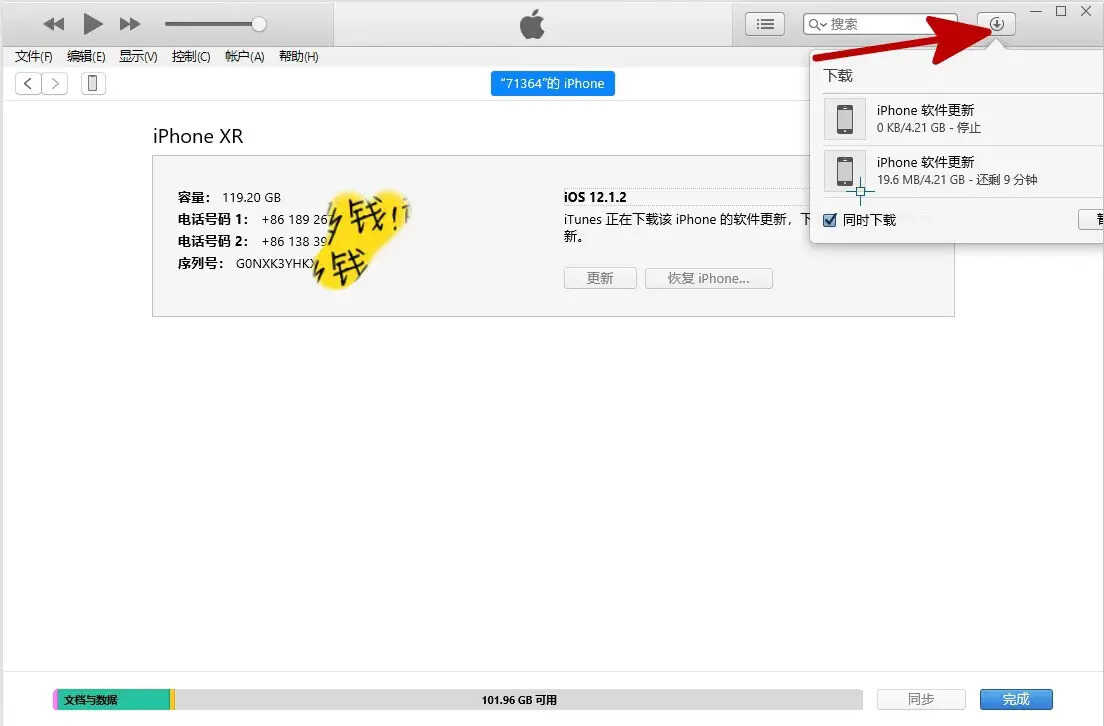Screen dimensions: 1104x726
Task: Open the list view icon button
Action: tap(765, 24)
